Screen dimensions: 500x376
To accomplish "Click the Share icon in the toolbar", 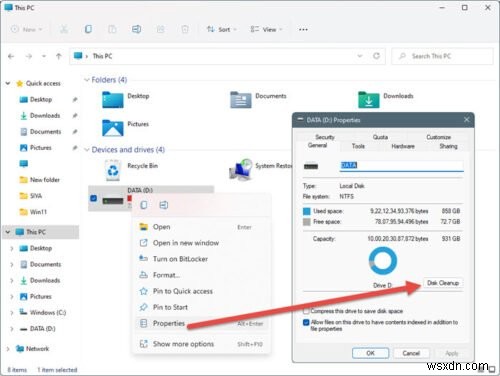I will [x=161, y=29].
